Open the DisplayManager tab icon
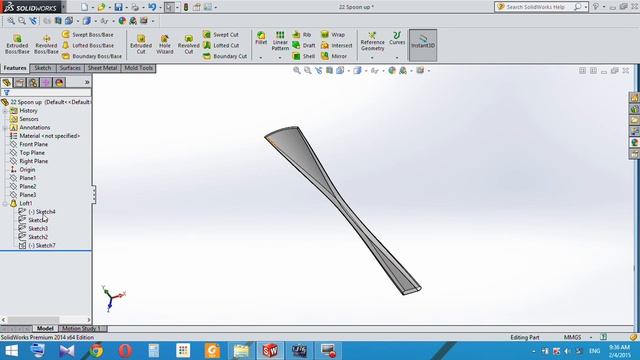 pos(59,82)
